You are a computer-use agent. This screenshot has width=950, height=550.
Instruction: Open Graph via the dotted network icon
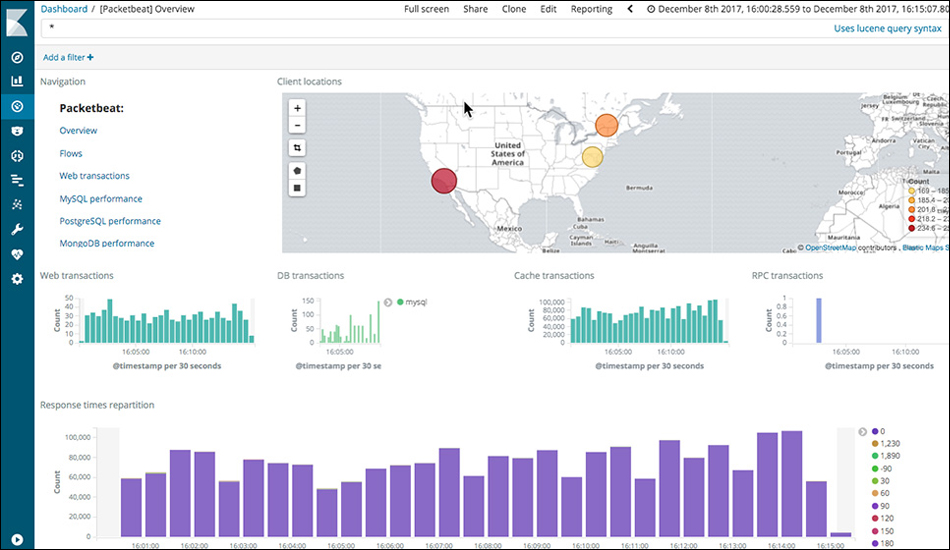click(17, 205)
